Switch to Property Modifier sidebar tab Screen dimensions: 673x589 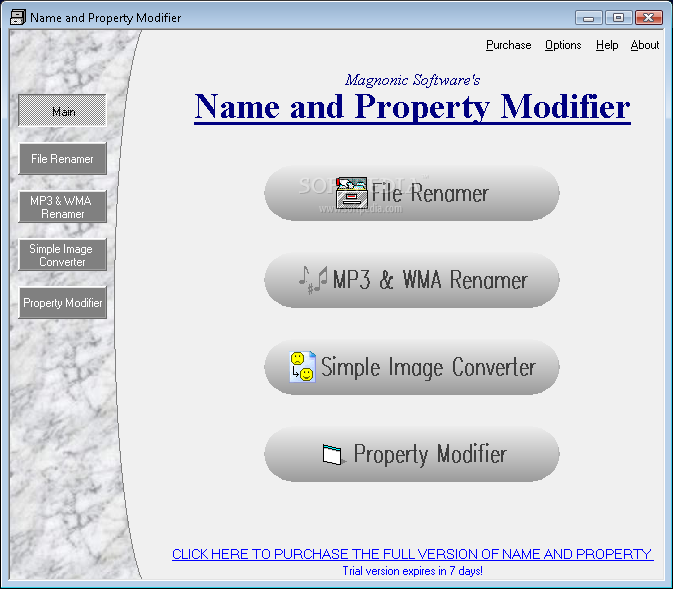pos(63,303)
